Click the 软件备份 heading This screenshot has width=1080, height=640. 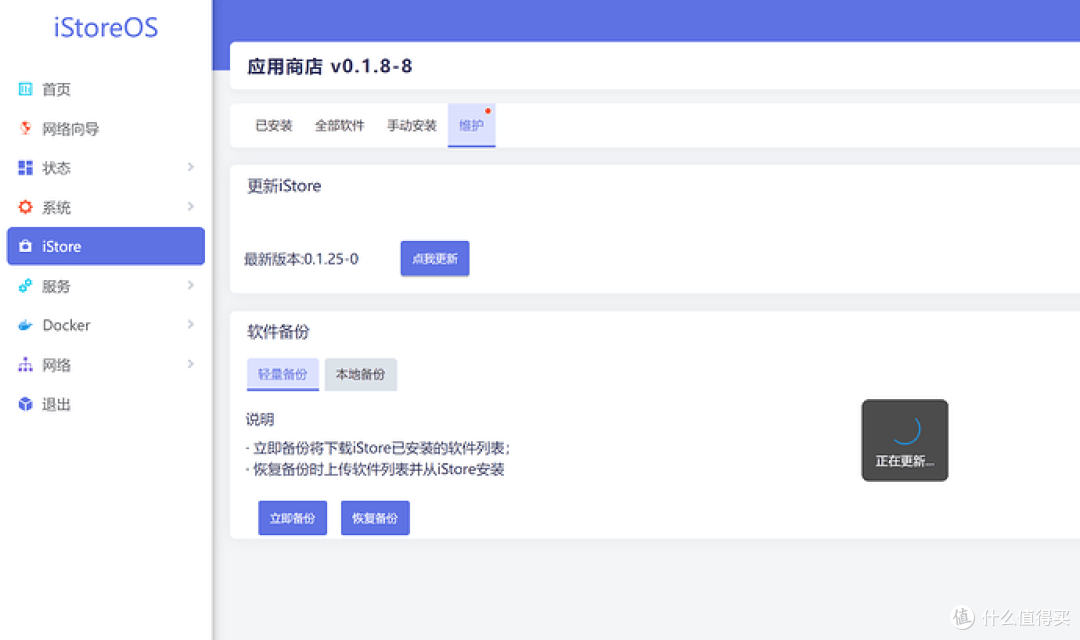click(278, 332)
